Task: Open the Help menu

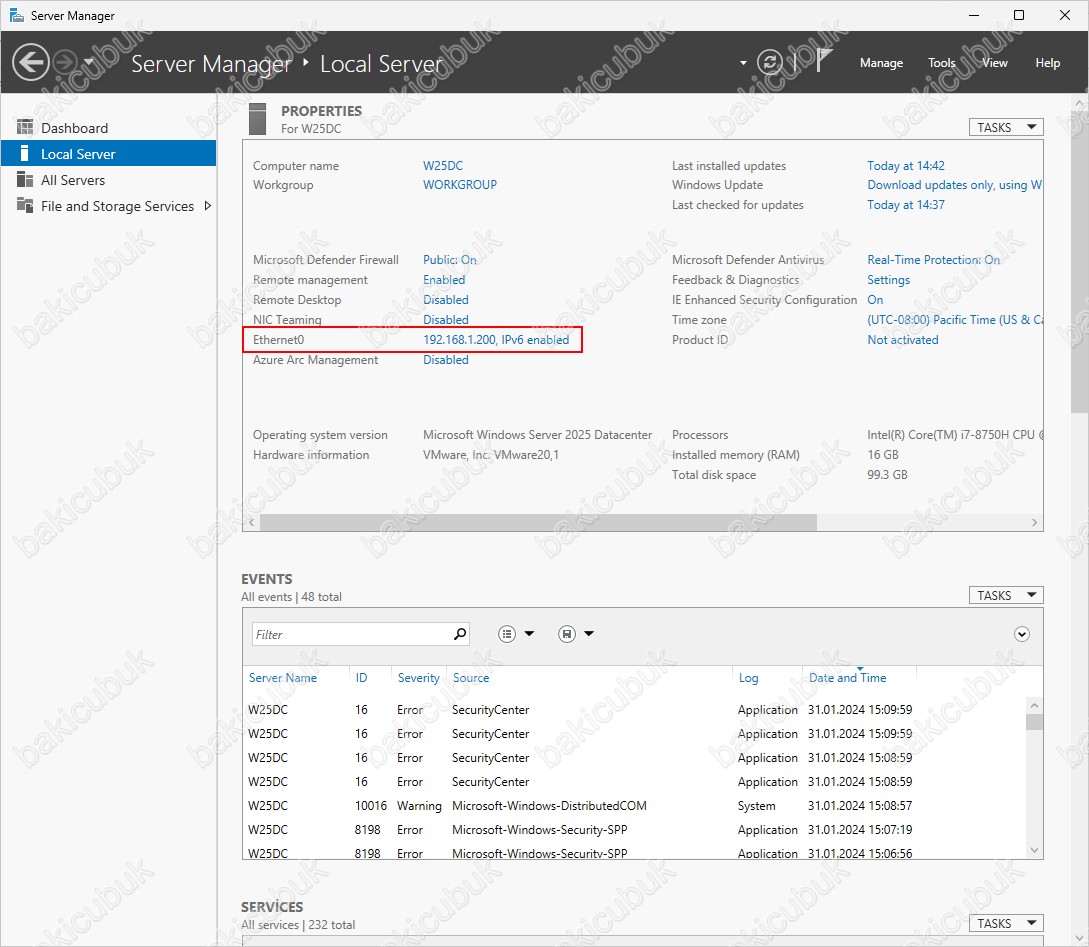Action: [1047, 62]
